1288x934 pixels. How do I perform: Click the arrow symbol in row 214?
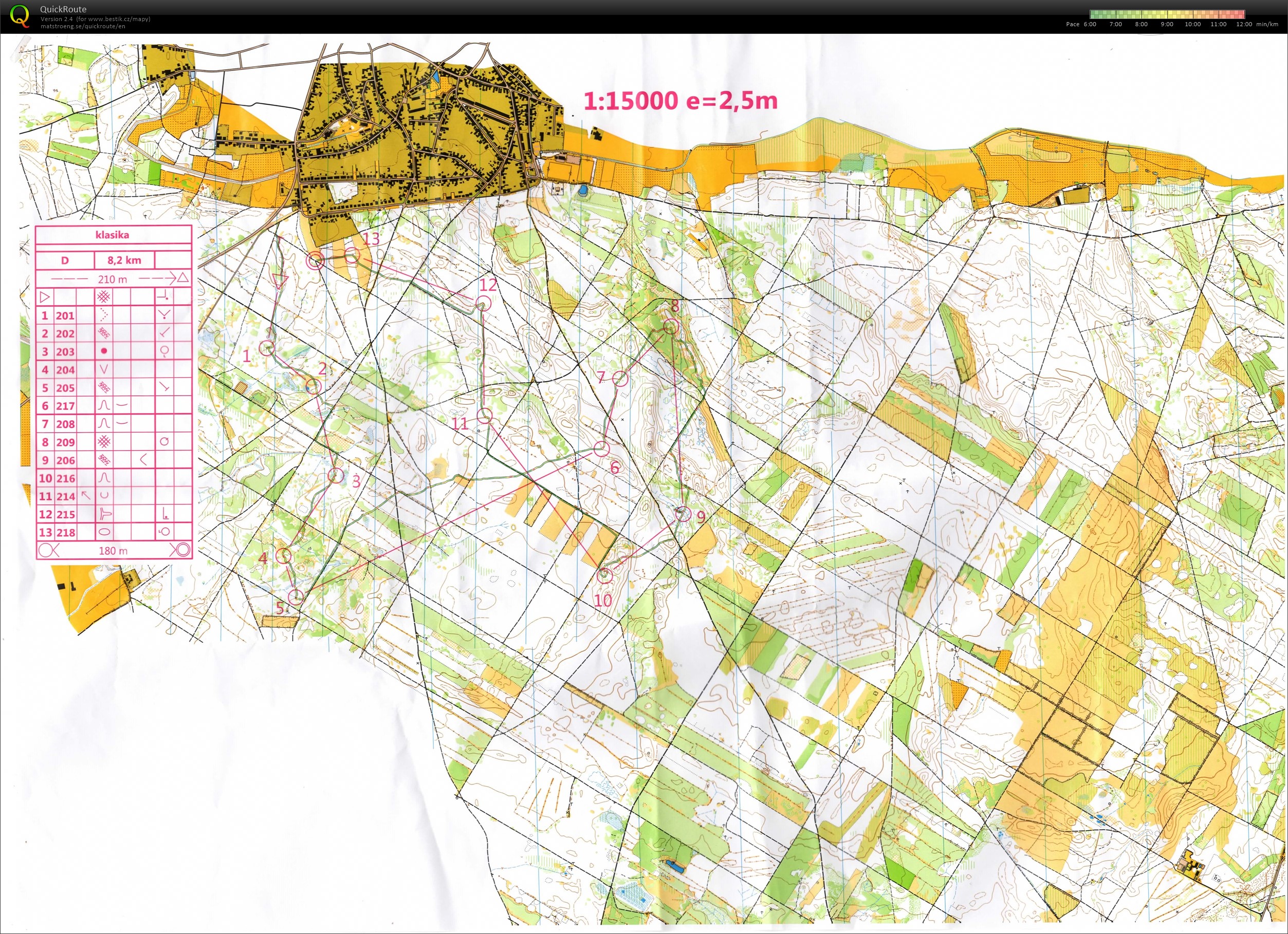point(86,496)
